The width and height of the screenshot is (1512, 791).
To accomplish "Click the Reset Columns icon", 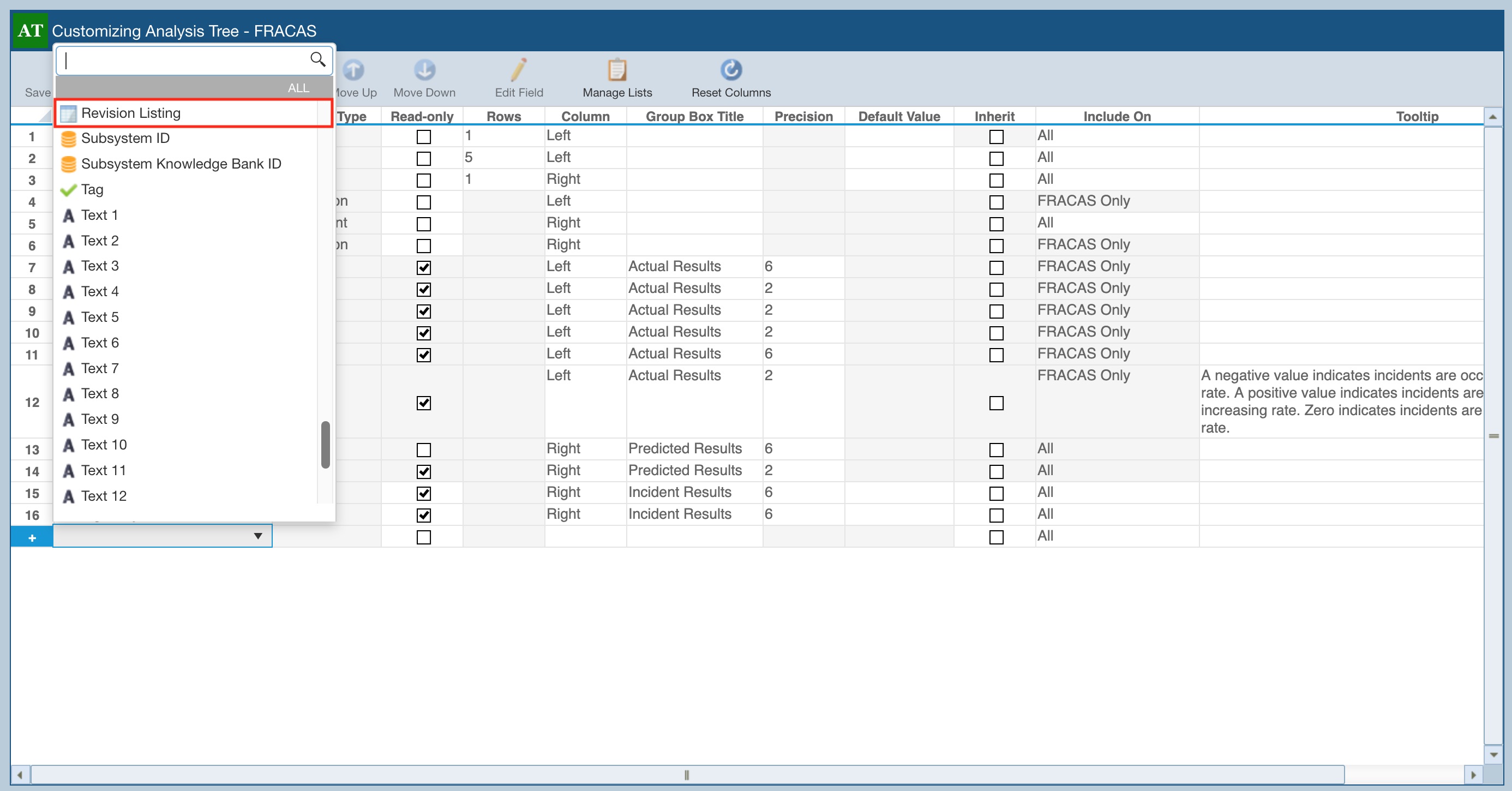I will pyautogui.click(x=731, y=70).
